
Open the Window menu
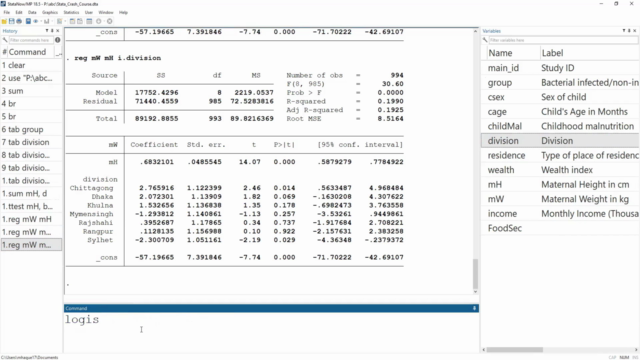tap(106, 12)
